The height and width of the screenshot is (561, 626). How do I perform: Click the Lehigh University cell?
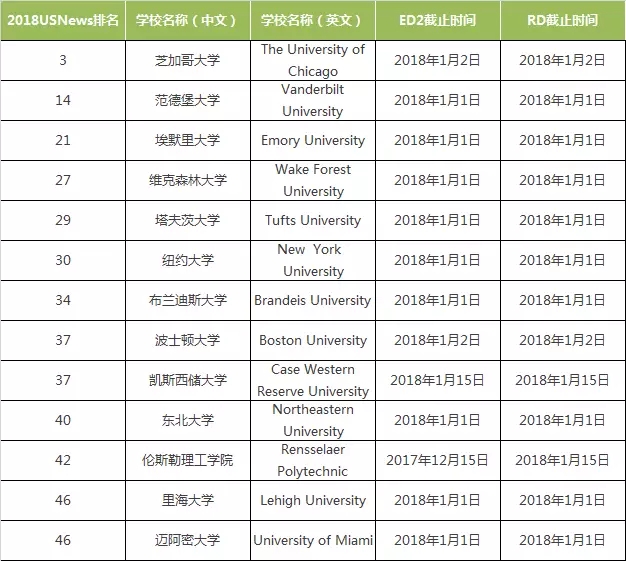point(313,500)
